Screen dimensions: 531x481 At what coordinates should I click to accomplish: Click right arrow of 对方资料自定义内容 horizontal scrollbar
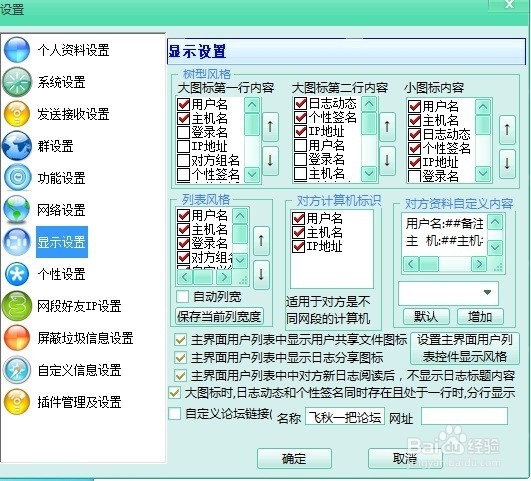(x=479, y=264)
